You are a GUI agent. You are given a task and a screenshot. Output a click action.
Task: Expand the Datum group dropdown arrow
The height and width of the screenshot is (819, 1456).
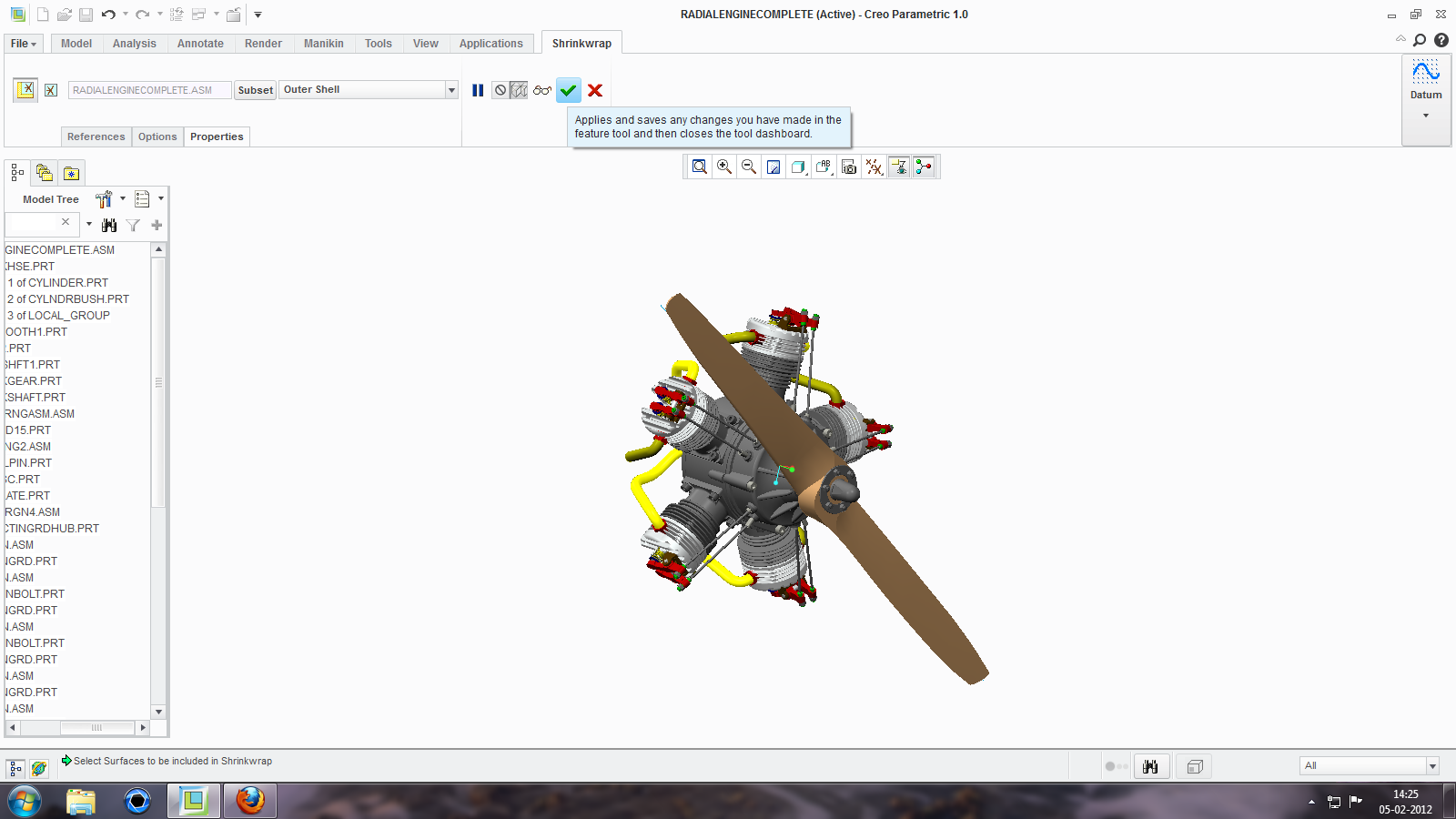[x=1426, y=116]
